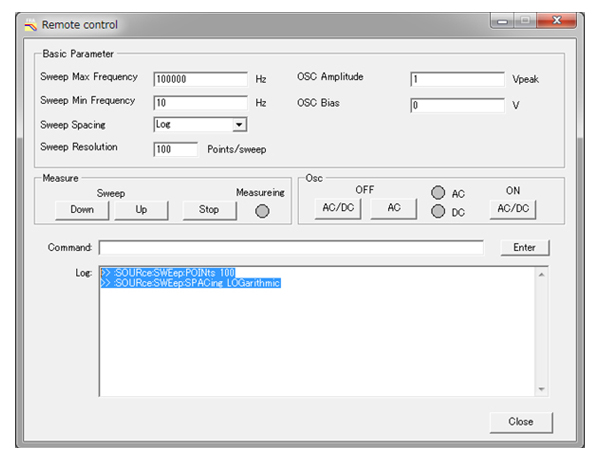Screen dimensions: 600x460
Task: Focus the Sweep Max Frequency field
Action: (200, 79)
